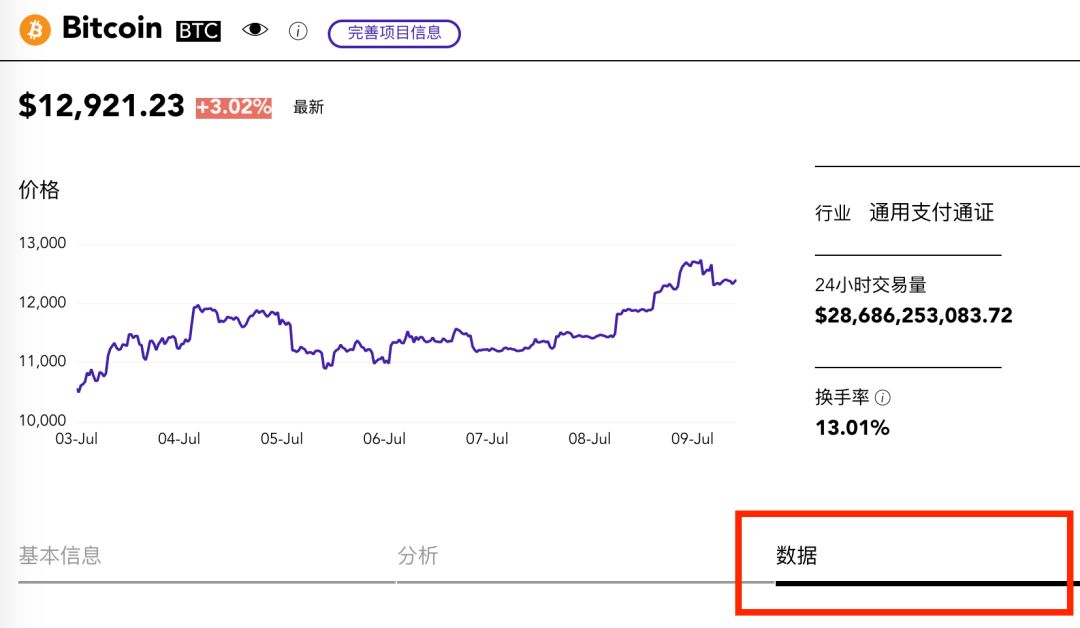The image size is (1080, 628).
Task: Click the 13,000 y-axis label
Action: pos(42,243)
